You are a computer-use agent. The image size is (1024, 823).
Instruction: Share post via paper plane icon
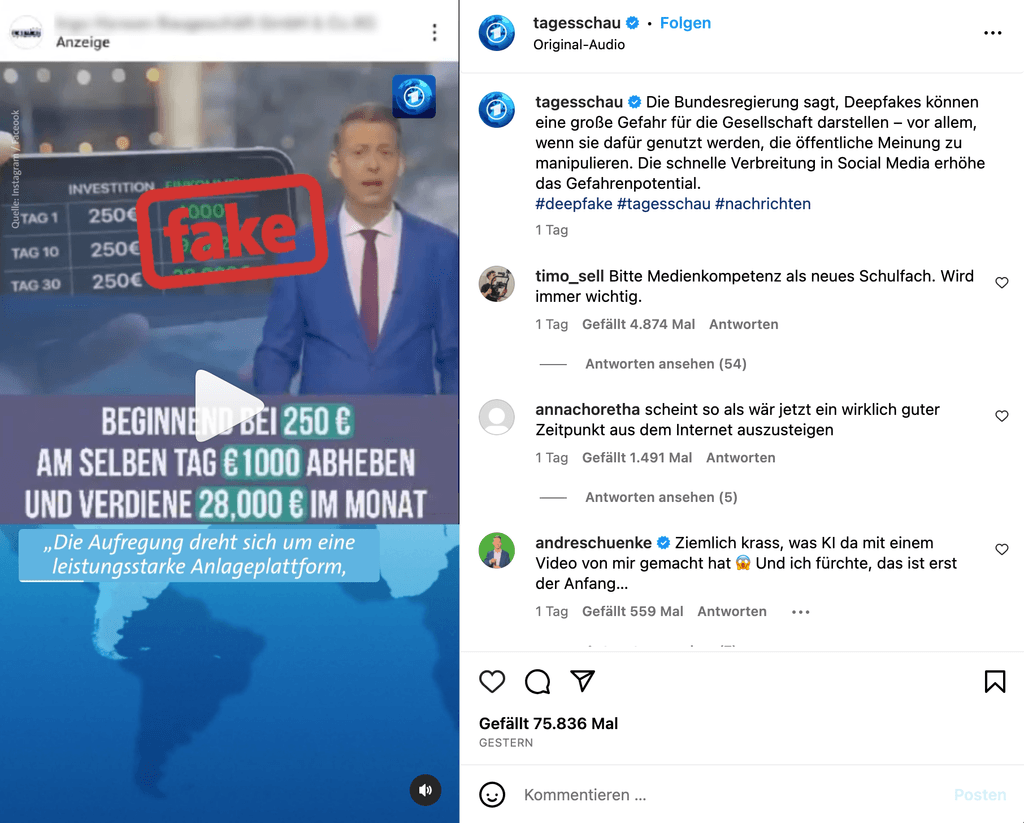pyautogui.click(x=582, y=681)
